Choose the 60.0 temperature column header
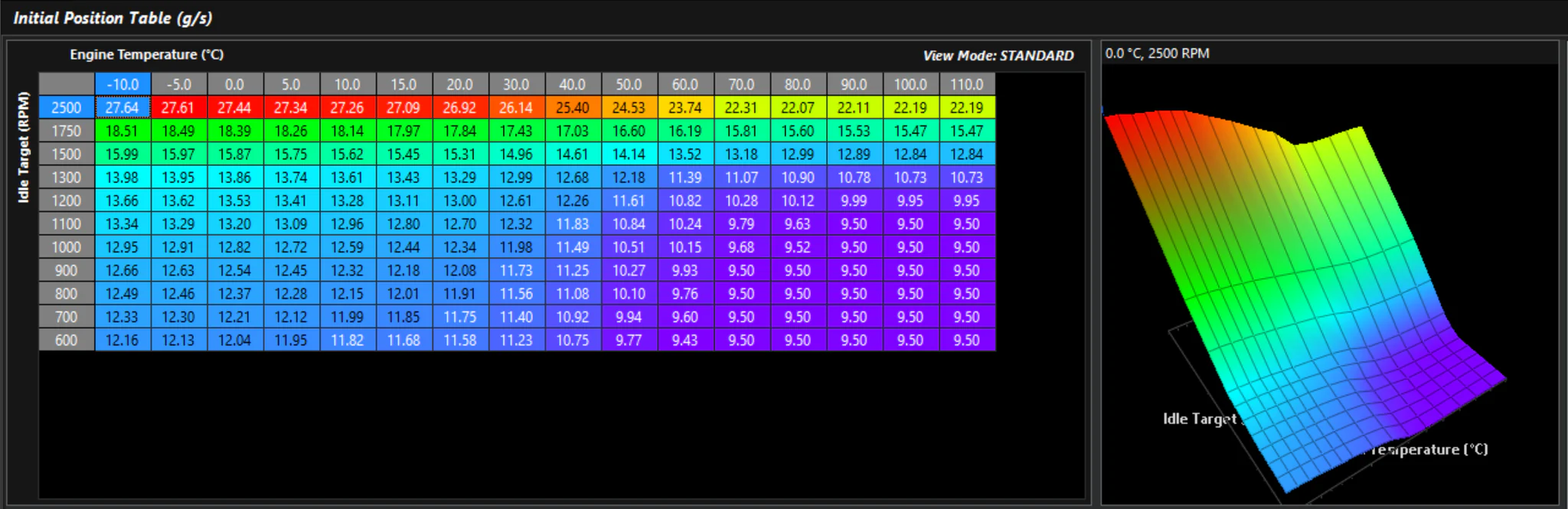The width and height of the screenshot is (1568, 509). [x=685, y=84]
